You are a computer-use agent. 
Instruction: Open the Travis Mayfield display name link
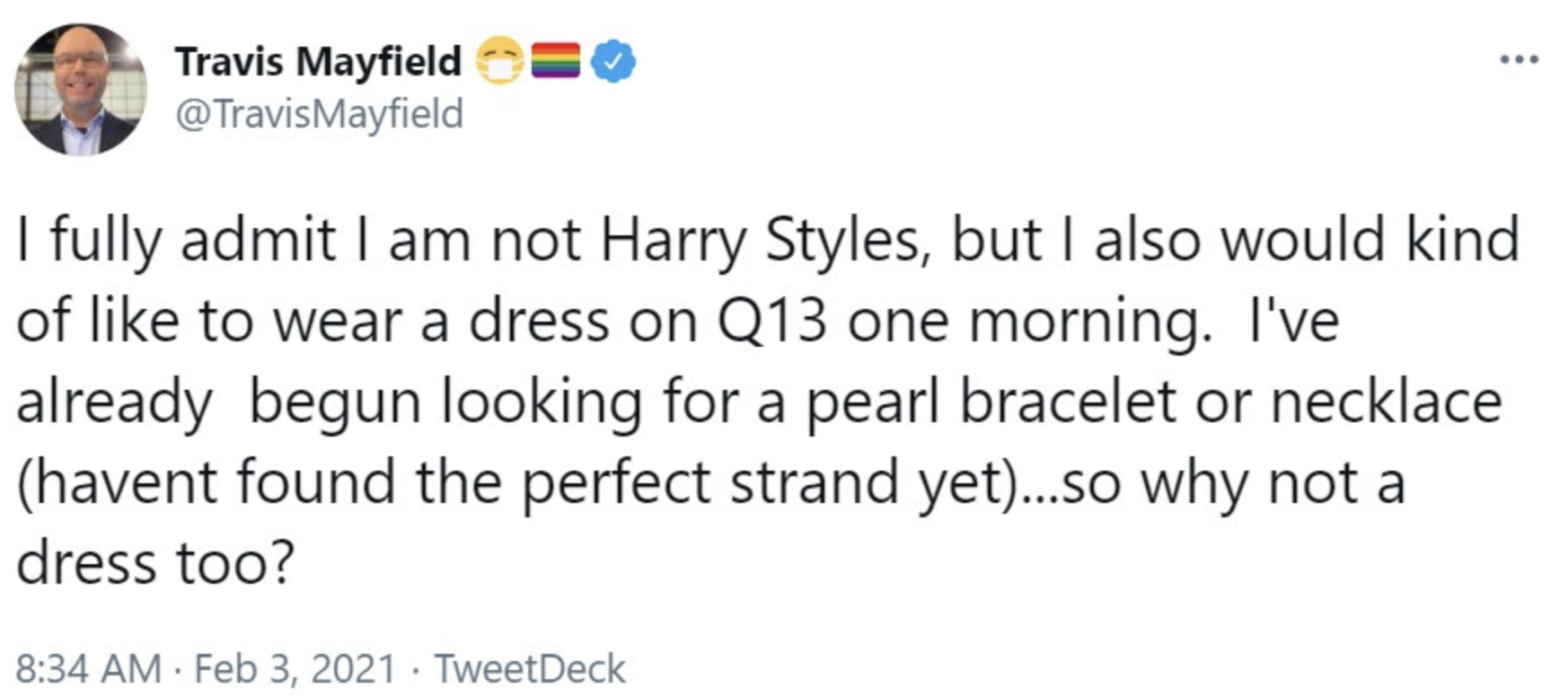318,61
